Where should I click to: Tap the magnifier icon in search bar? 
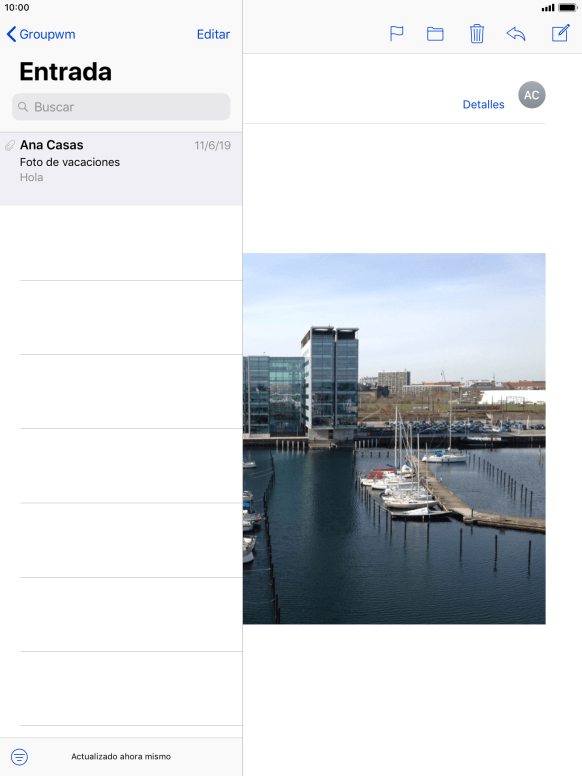pyautogui.click(x=23, y=107)
